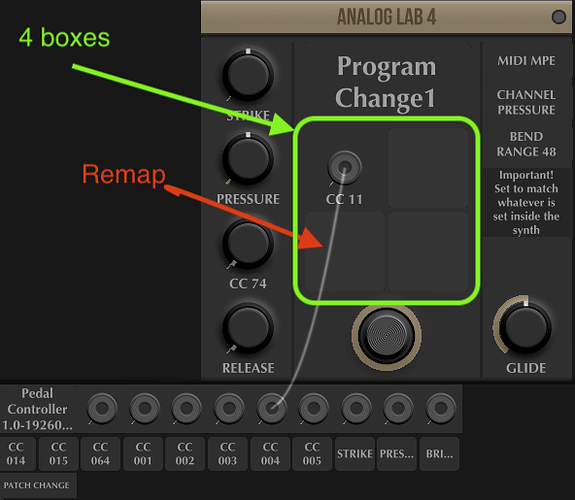Open the CC 014 assignment box

(17, 454)
